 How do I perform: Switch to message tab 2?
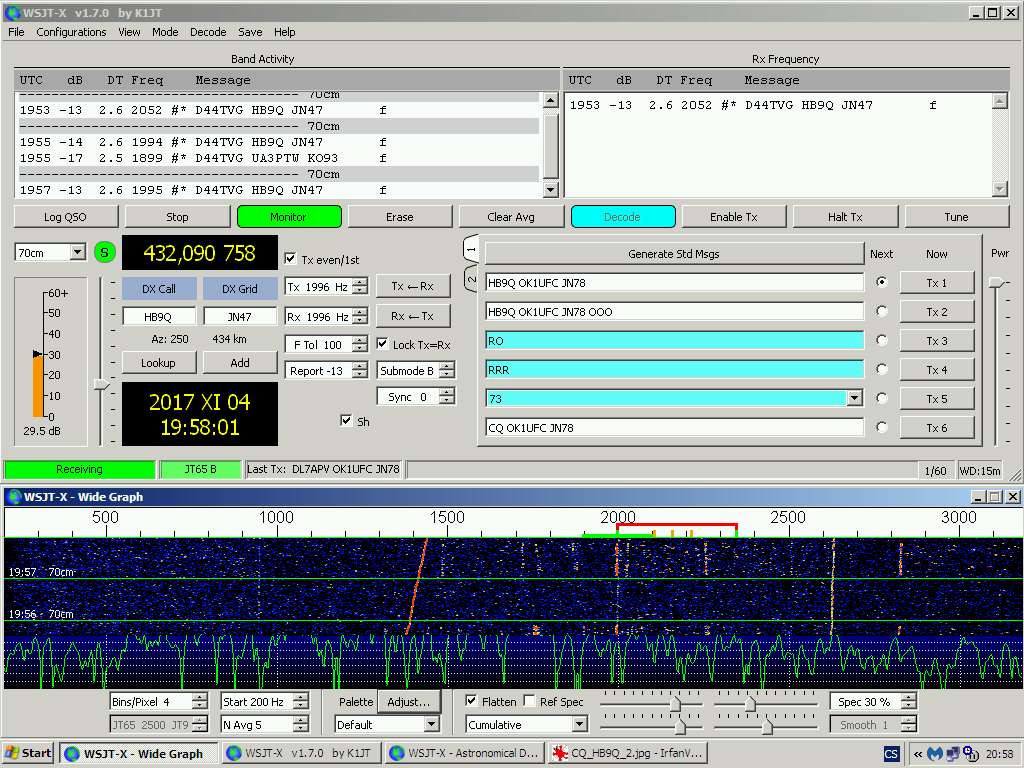471,281
